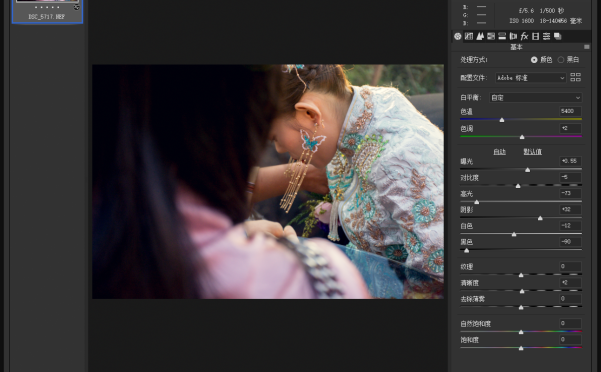This screenshot has width=601, height=372.
Task: Click the 清晰度 clarity value field
Action: pos(570,282)
